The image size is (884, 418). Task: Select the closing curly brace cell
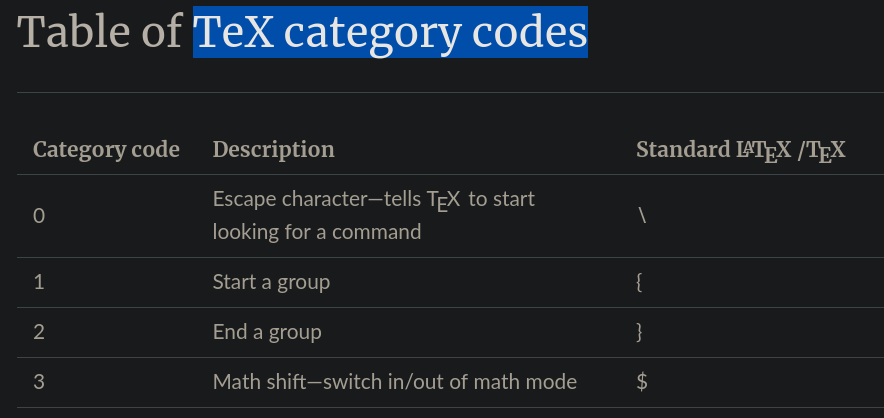click(x=639, y=332)
